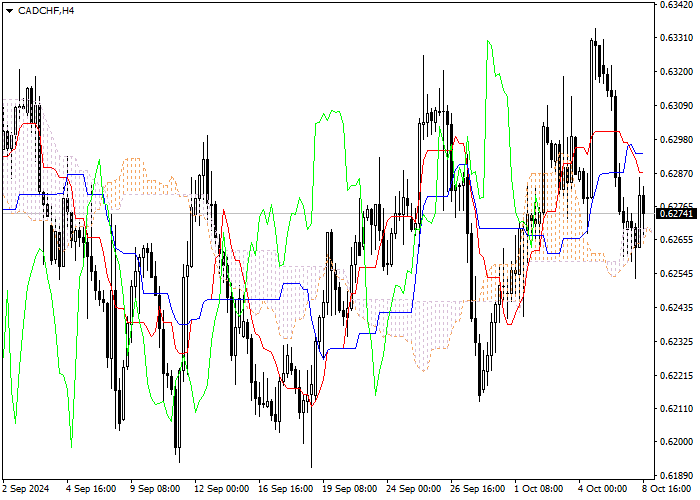700x500 pixels.
Task: Select the 1 Oct 08:00 time label
Action: 539,488
